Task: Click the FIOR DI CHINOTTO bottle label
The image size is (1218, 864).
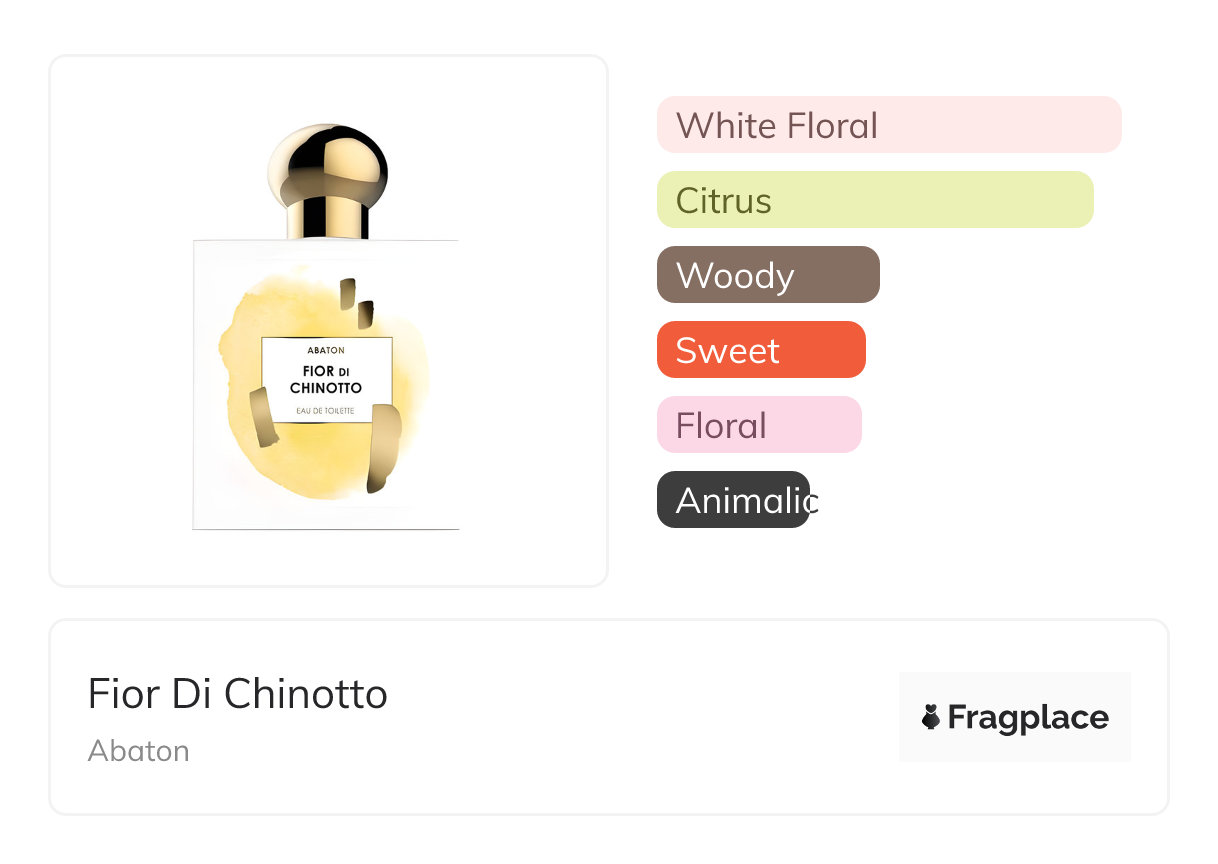Action: [327, 380]
